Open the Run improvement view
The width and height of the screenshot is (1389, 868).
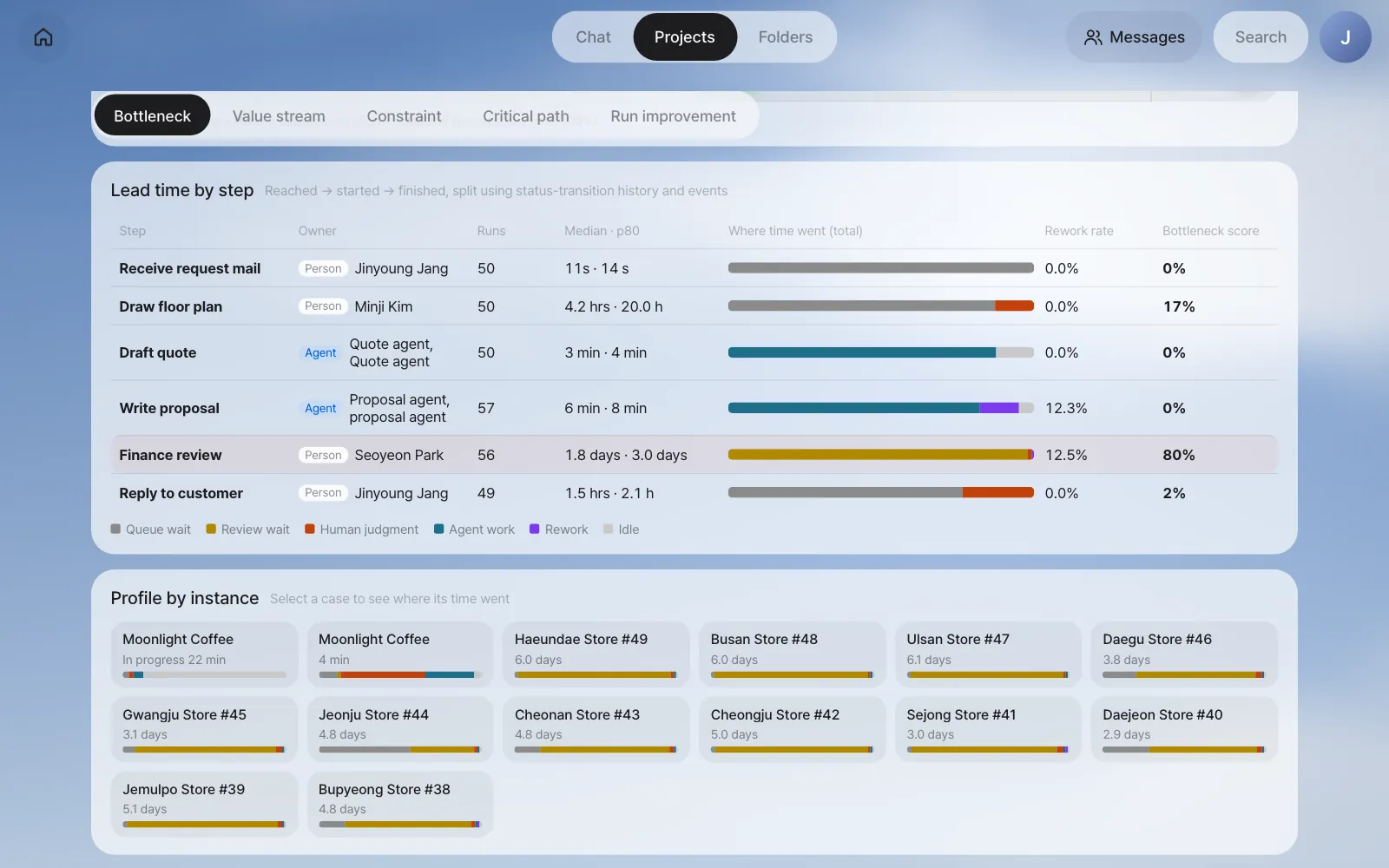click(673, 115)
